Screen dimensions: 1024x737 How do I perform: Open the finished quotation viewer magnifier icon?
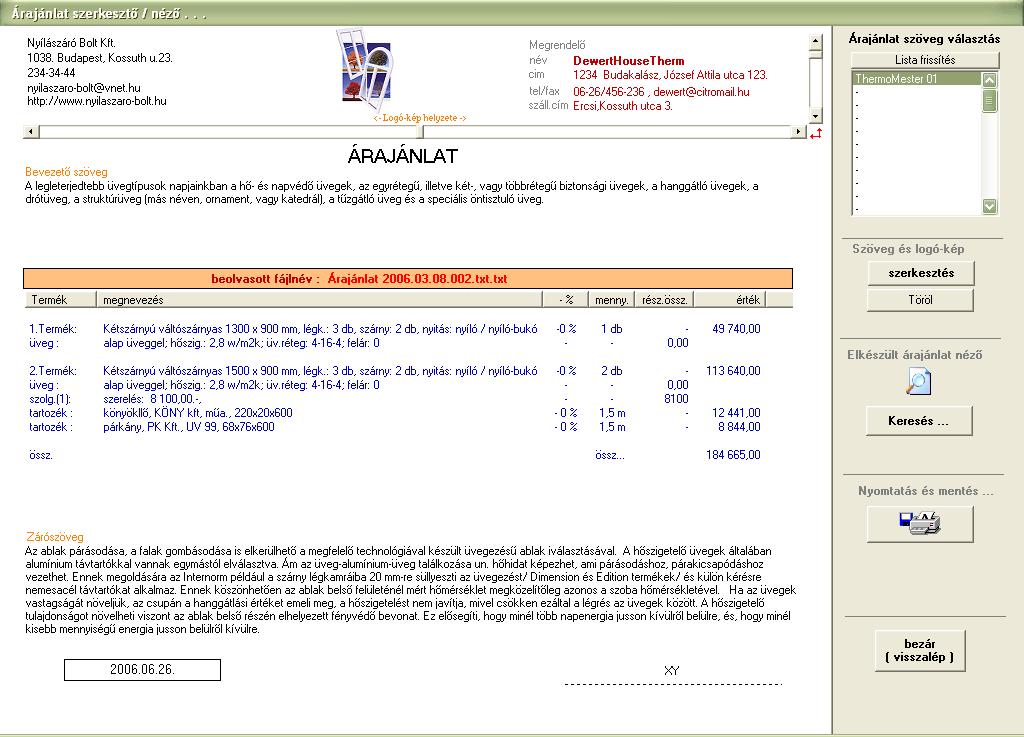tap(918, 382)
